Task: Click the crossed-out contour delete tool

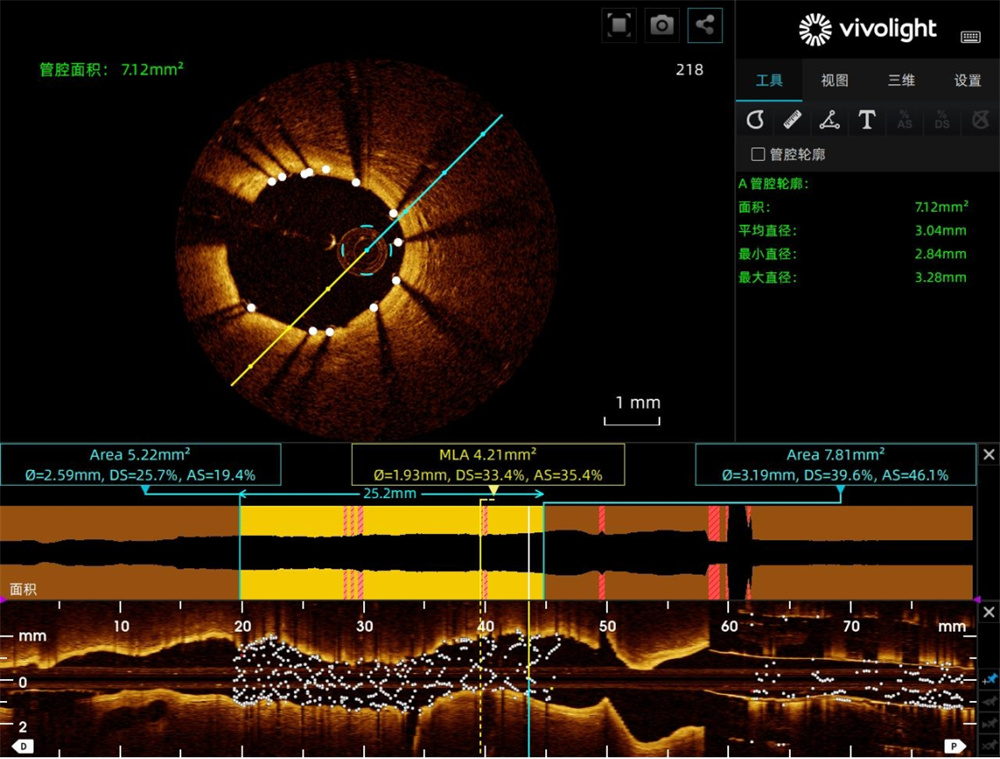Action: pos(980,119)
